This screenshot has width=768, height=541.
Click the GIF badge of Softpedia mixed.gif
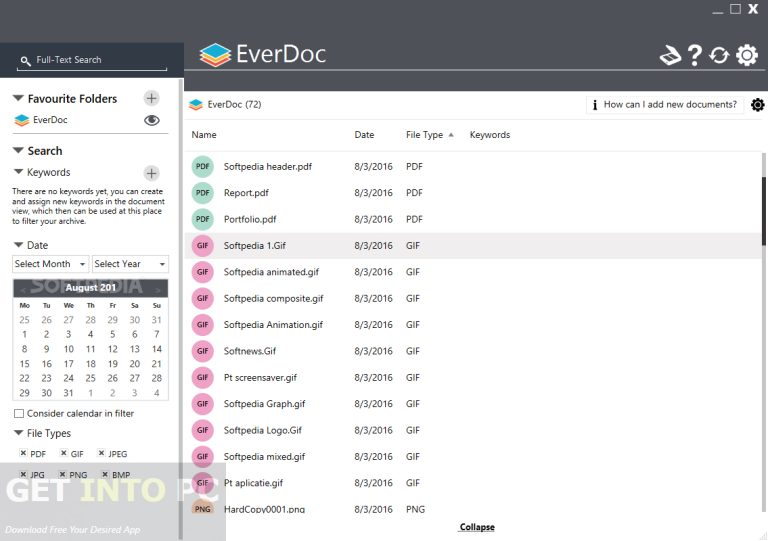tap(202, 457)
